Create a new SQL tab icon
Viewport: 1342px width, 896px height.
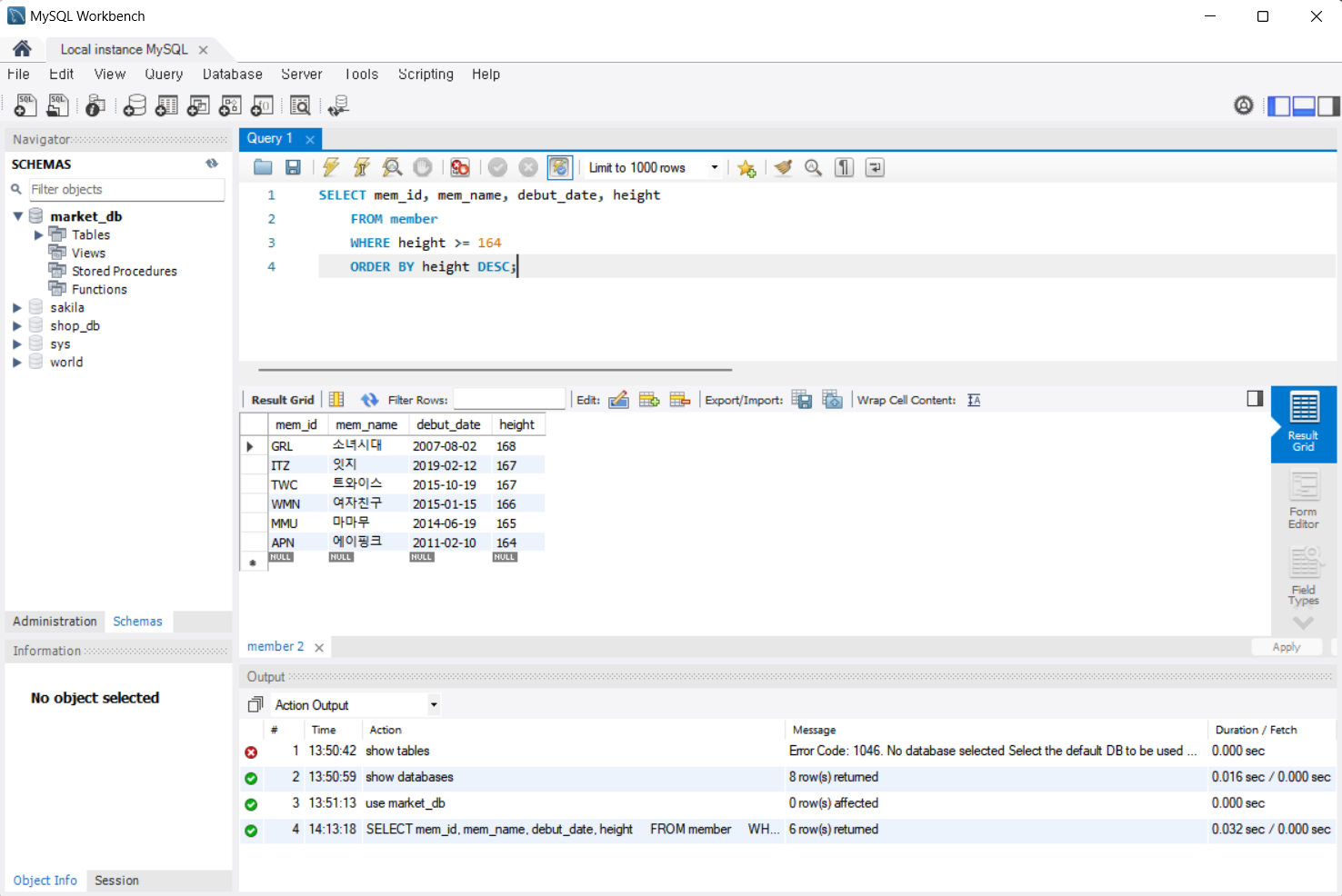click(x=25, y=105)
